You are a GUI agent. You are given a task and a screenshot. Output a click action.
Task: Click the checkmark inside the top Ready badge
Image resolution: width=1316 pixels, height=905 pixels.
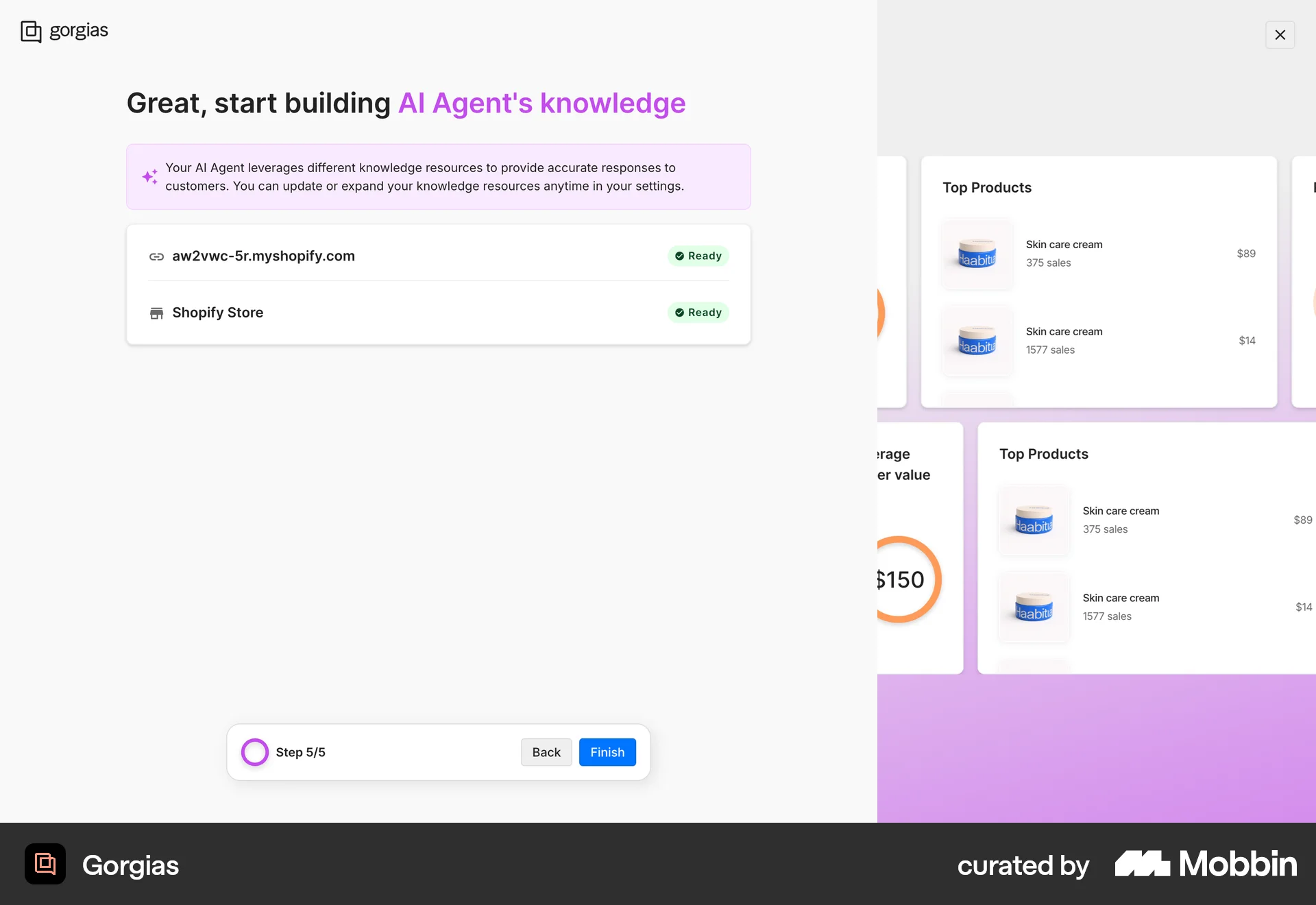coord(679,256)
